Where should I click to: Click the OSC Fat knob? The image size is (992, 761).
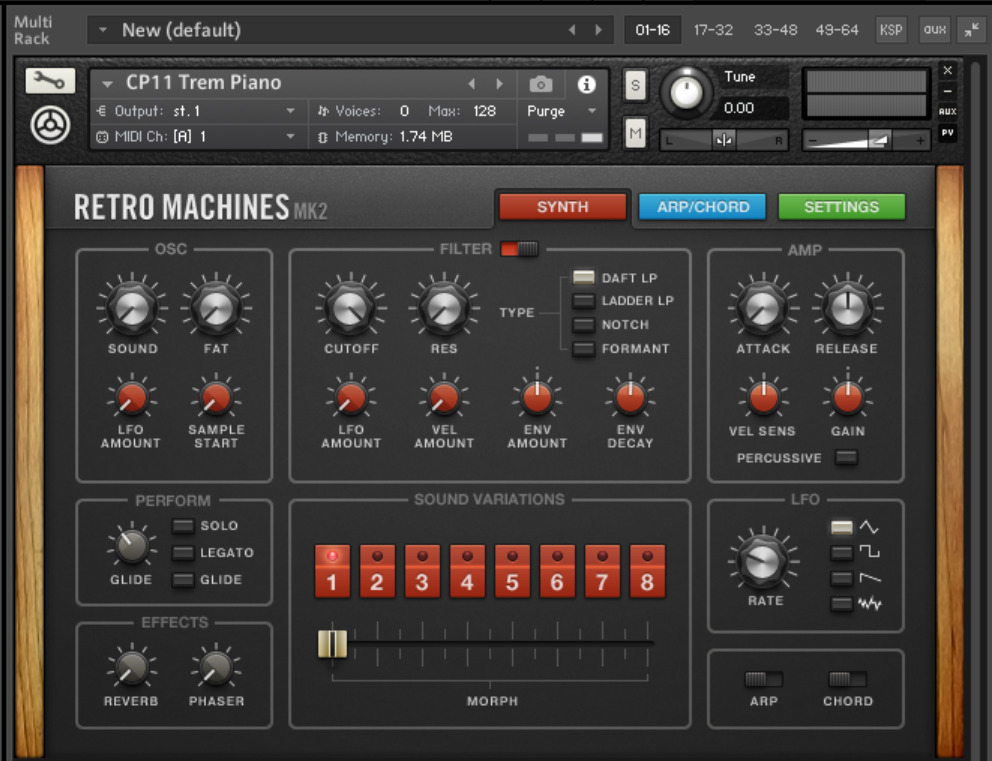[216, 307]
